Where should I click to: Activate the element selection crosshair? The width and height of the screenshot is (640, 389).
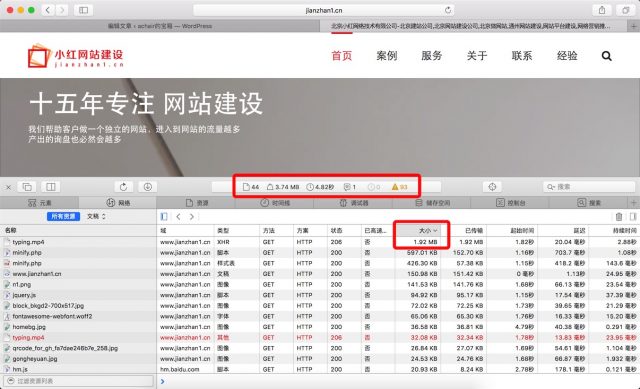[492, 187]
